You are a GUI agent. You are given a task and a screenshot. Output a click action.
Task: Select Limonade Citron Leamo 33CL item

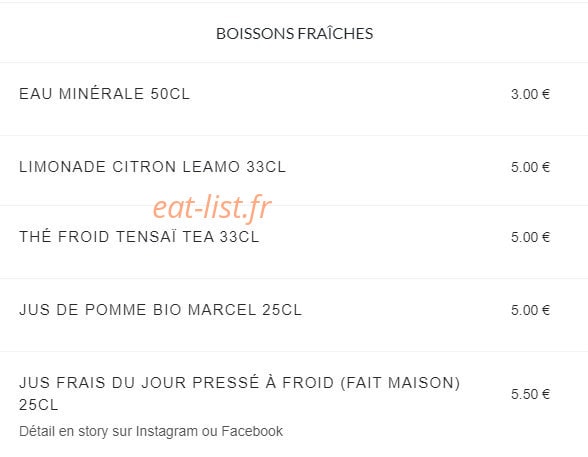pos(153,167)
